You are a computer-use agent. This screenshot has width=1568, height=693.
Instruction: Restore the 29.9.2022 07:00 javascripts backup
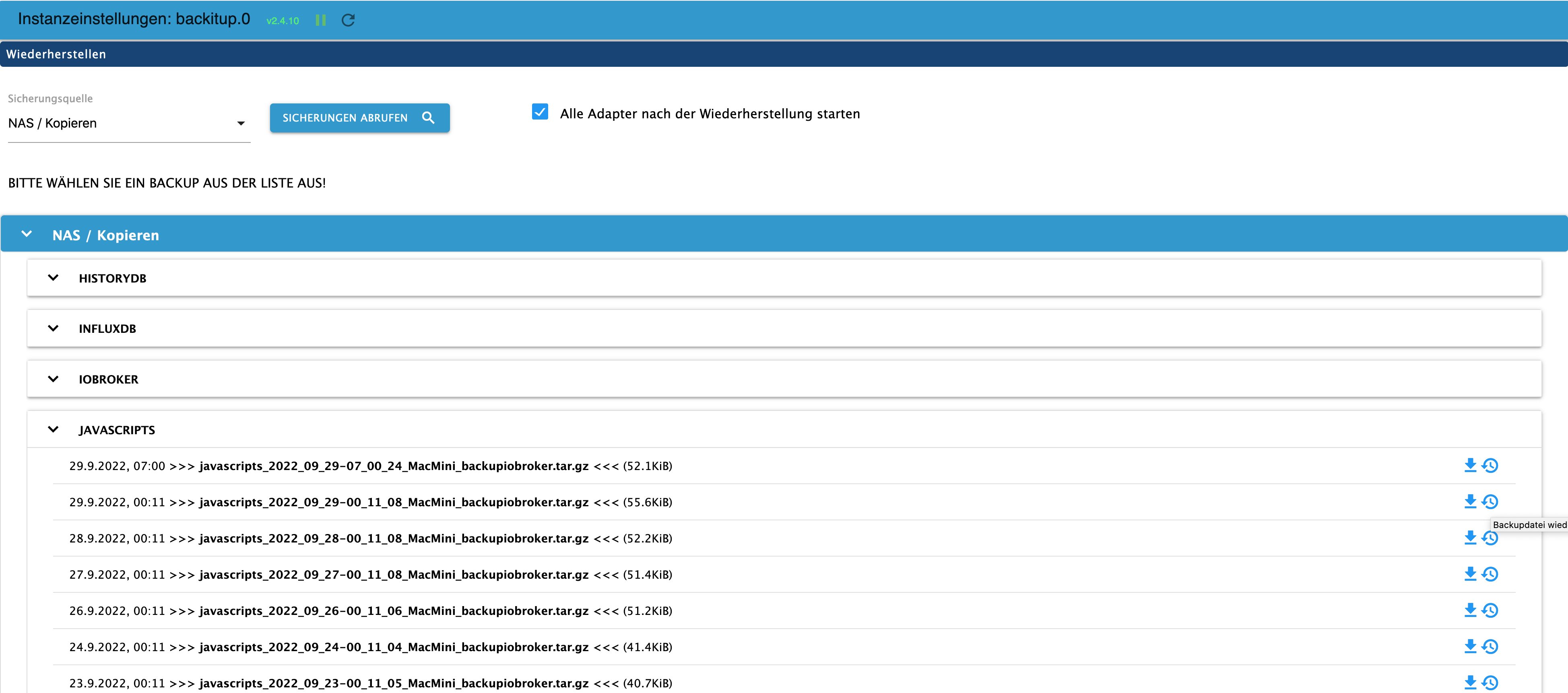[1490, 466]
